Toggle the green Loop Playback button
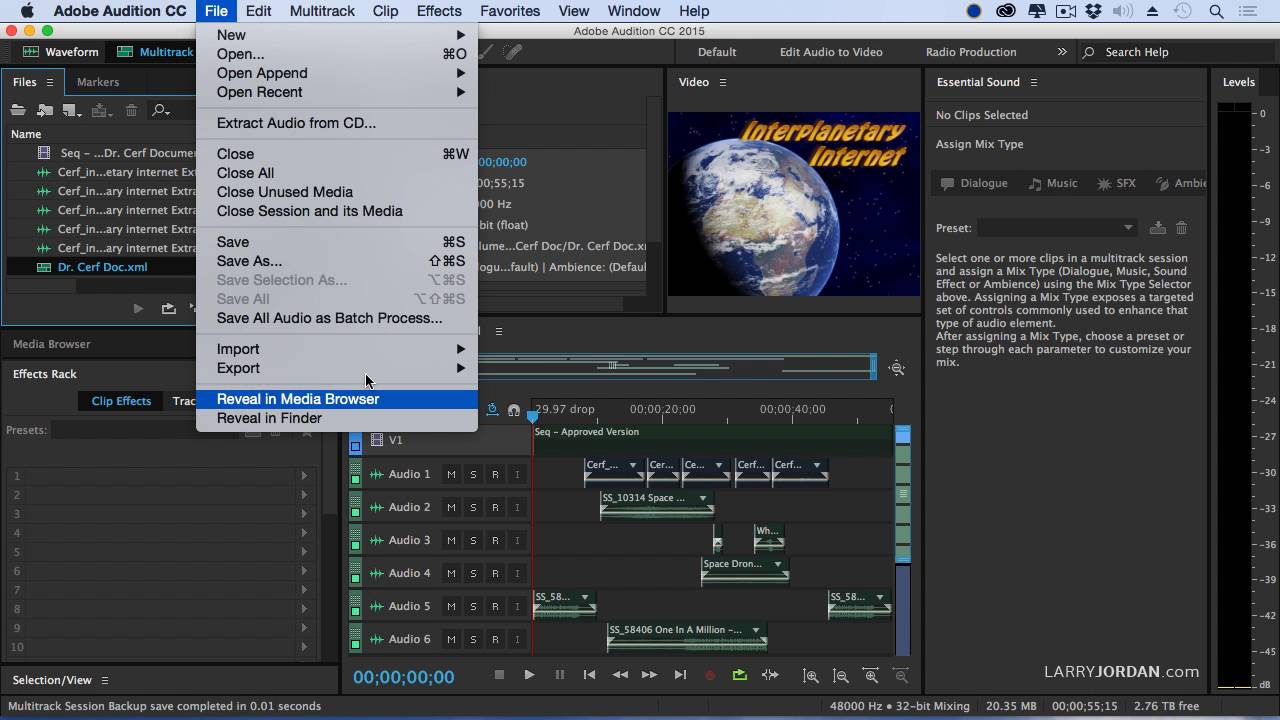 (740, 675)
